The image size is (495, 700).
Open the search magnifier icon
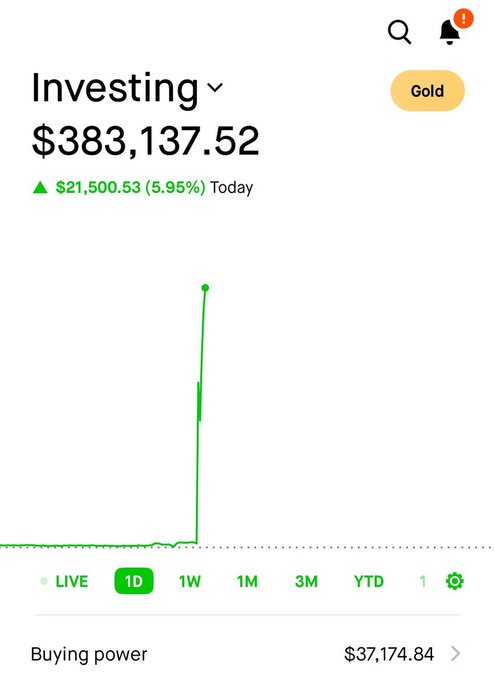point(399,32)
